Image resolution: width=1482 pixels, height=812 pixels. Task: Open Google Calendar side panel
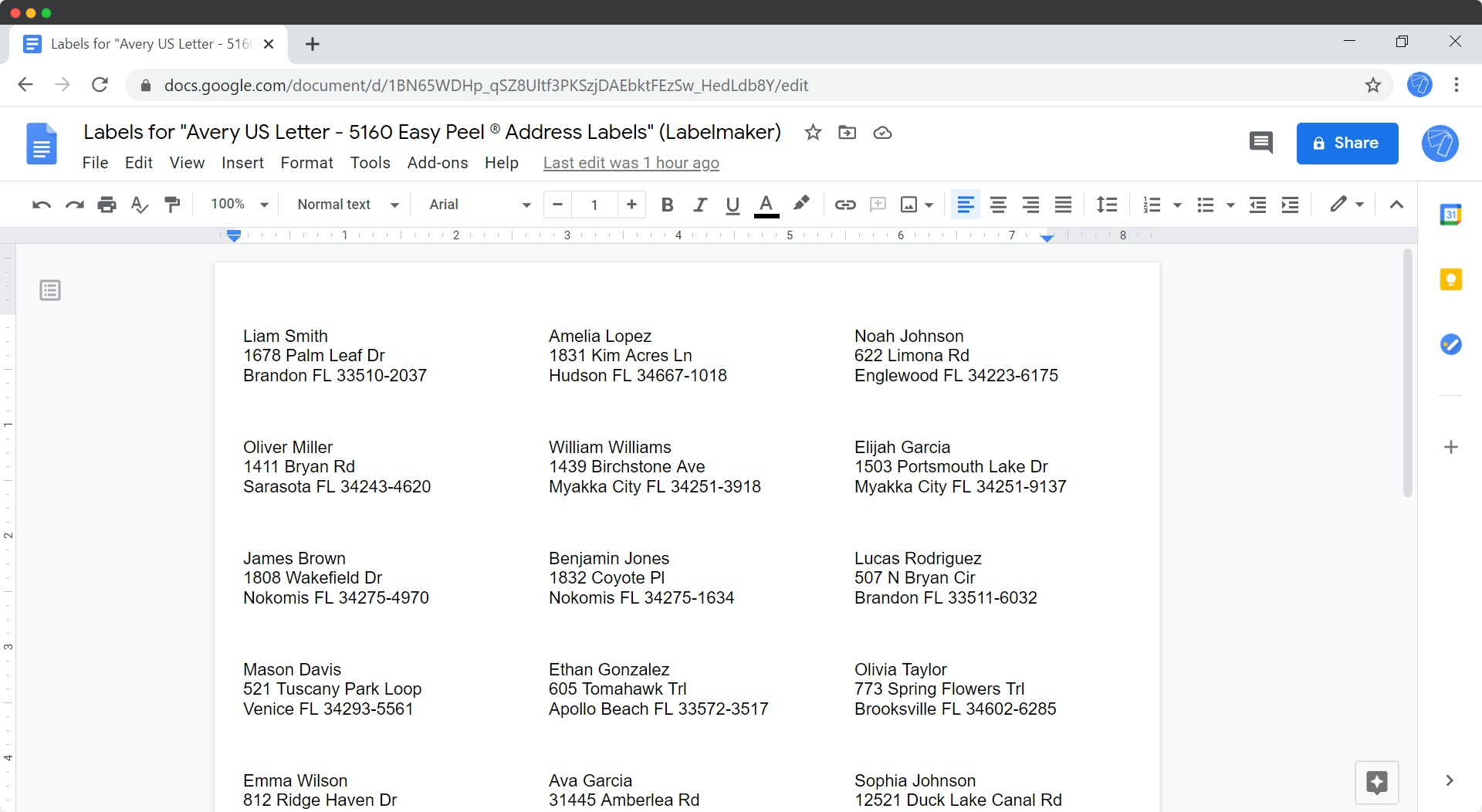1451,215
